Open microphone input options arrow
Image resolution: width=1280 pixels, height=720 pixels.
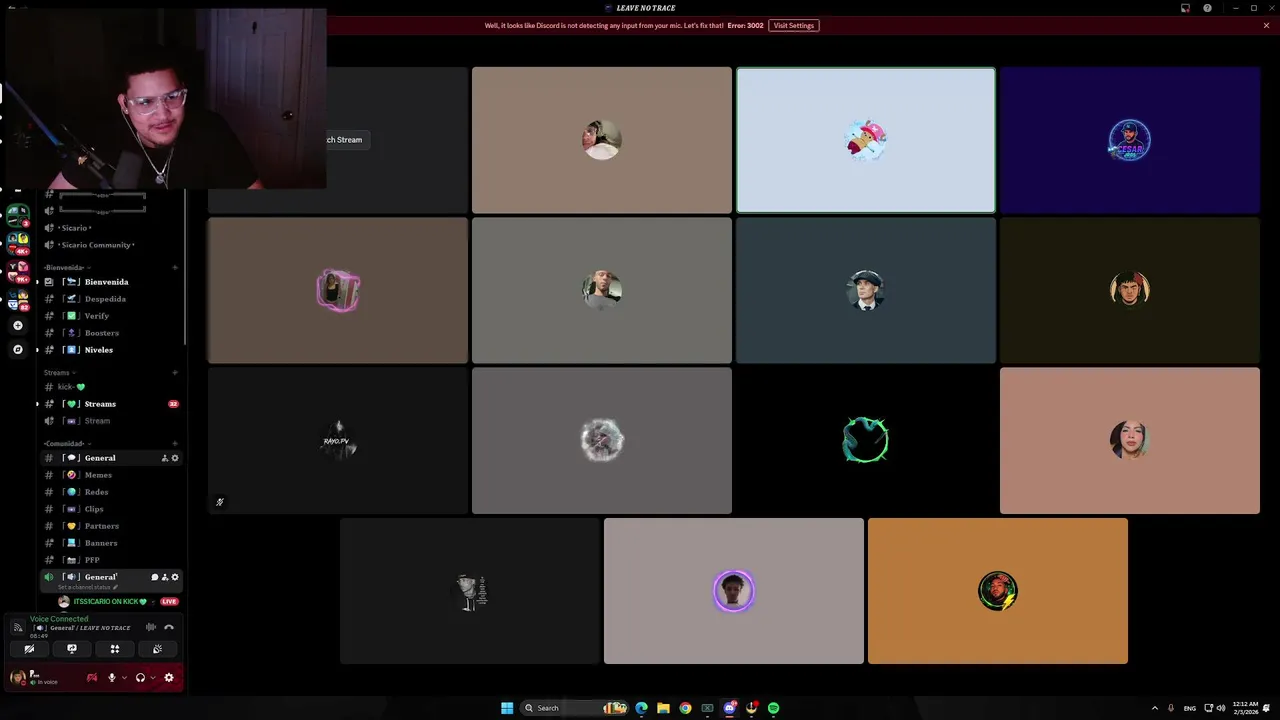click(124, 678)
